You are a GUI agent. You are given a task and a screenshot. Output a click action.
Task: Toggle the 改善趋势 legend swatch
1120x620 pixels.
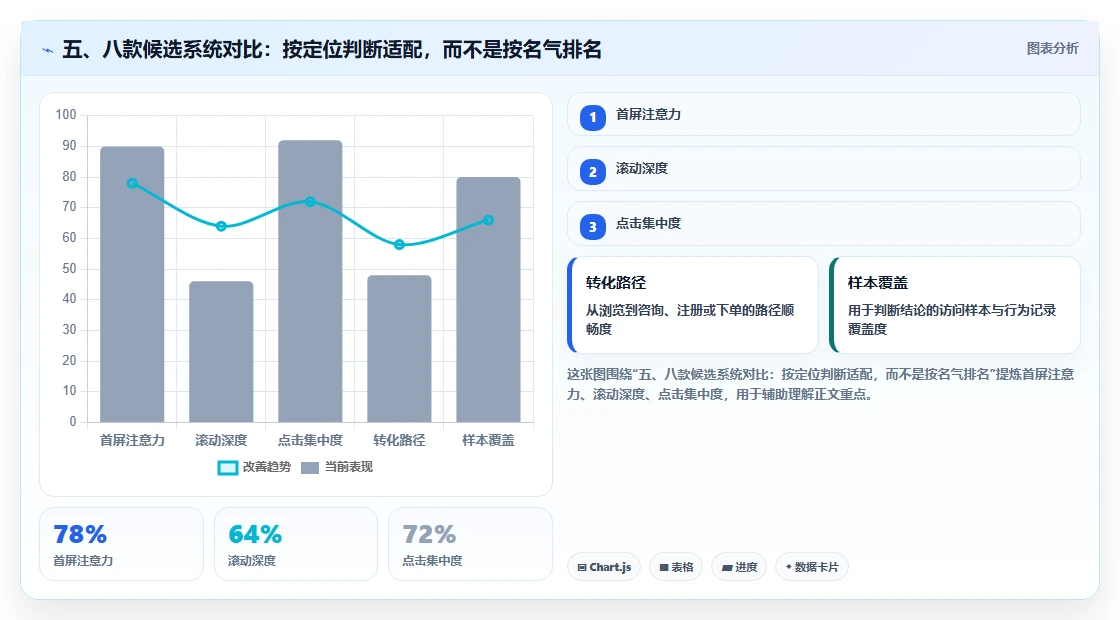(227, 468)
